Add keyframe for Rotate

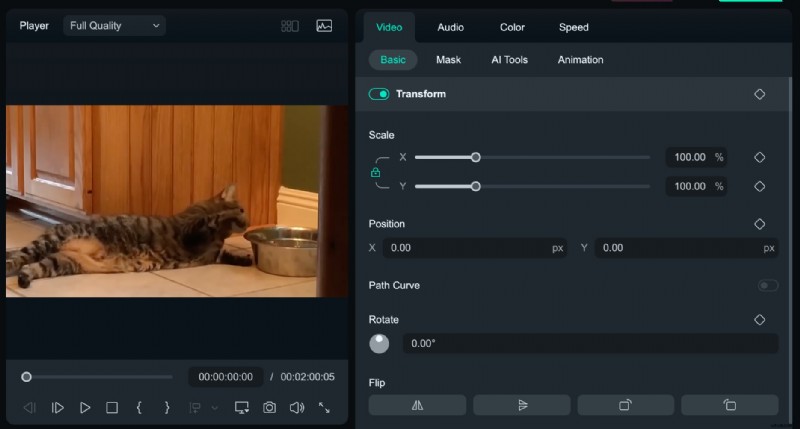(759, 319)
